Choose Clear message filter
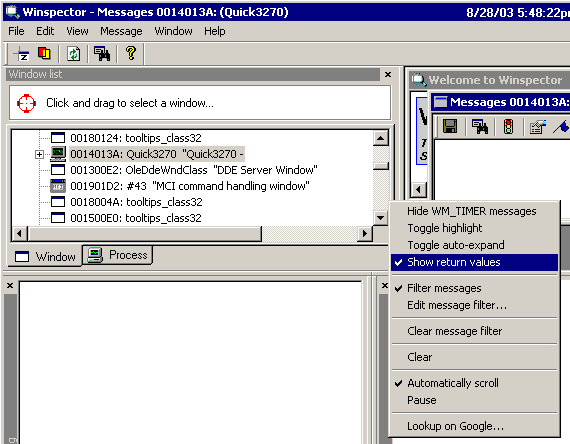This screenshot has width=570, height=444. [x=474, y=331]
